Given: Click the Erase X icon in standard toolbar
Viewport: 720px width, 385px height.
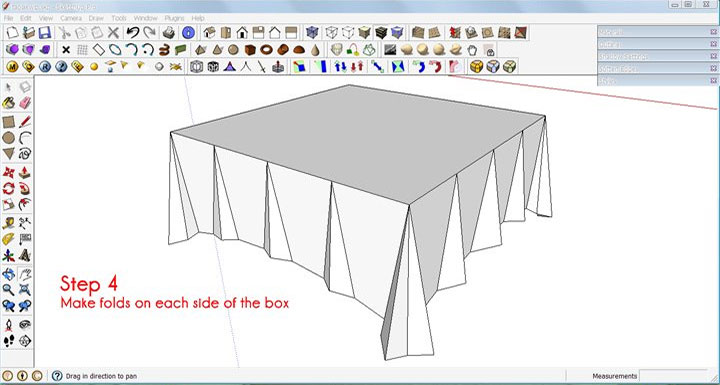Looking at the screenshot, I should click(x=113, y=33).
